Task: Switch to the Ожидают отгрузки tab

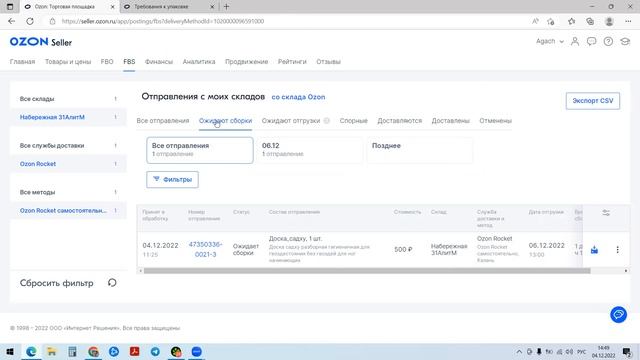Action: (291, 120)
